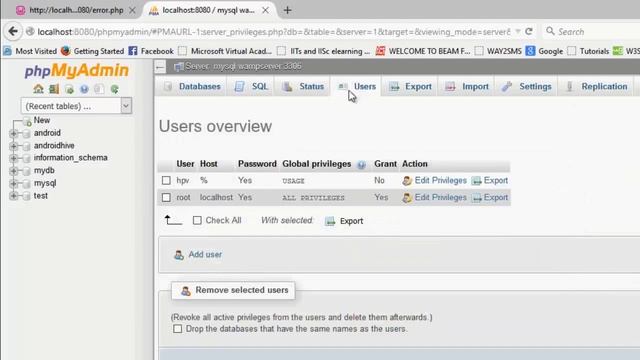This screenshot has height=360, width=640.
Task: Expand the android database node
Action: [x=13, y=133]
